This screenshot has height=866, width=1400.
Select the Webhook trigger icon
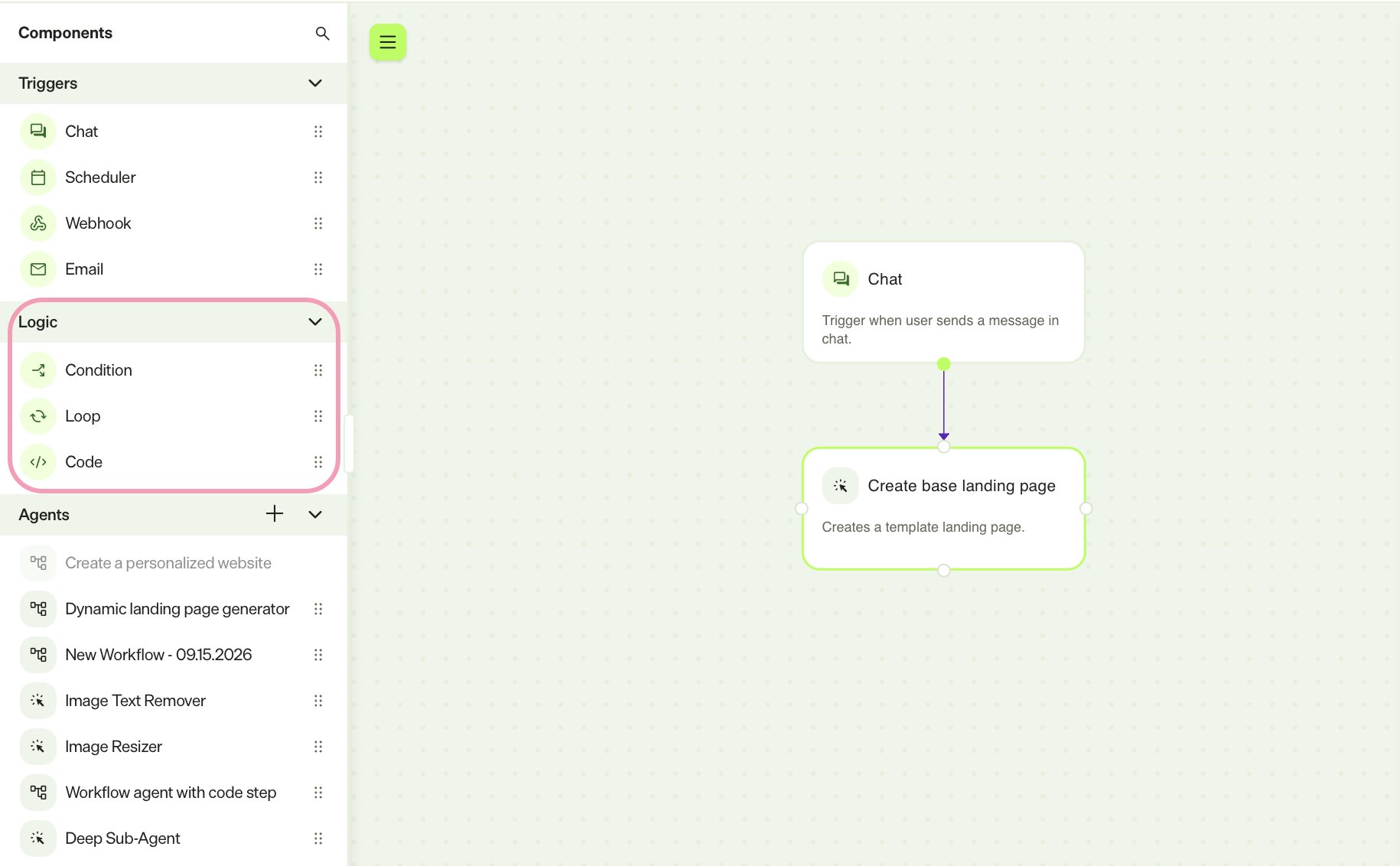(38, 223)
